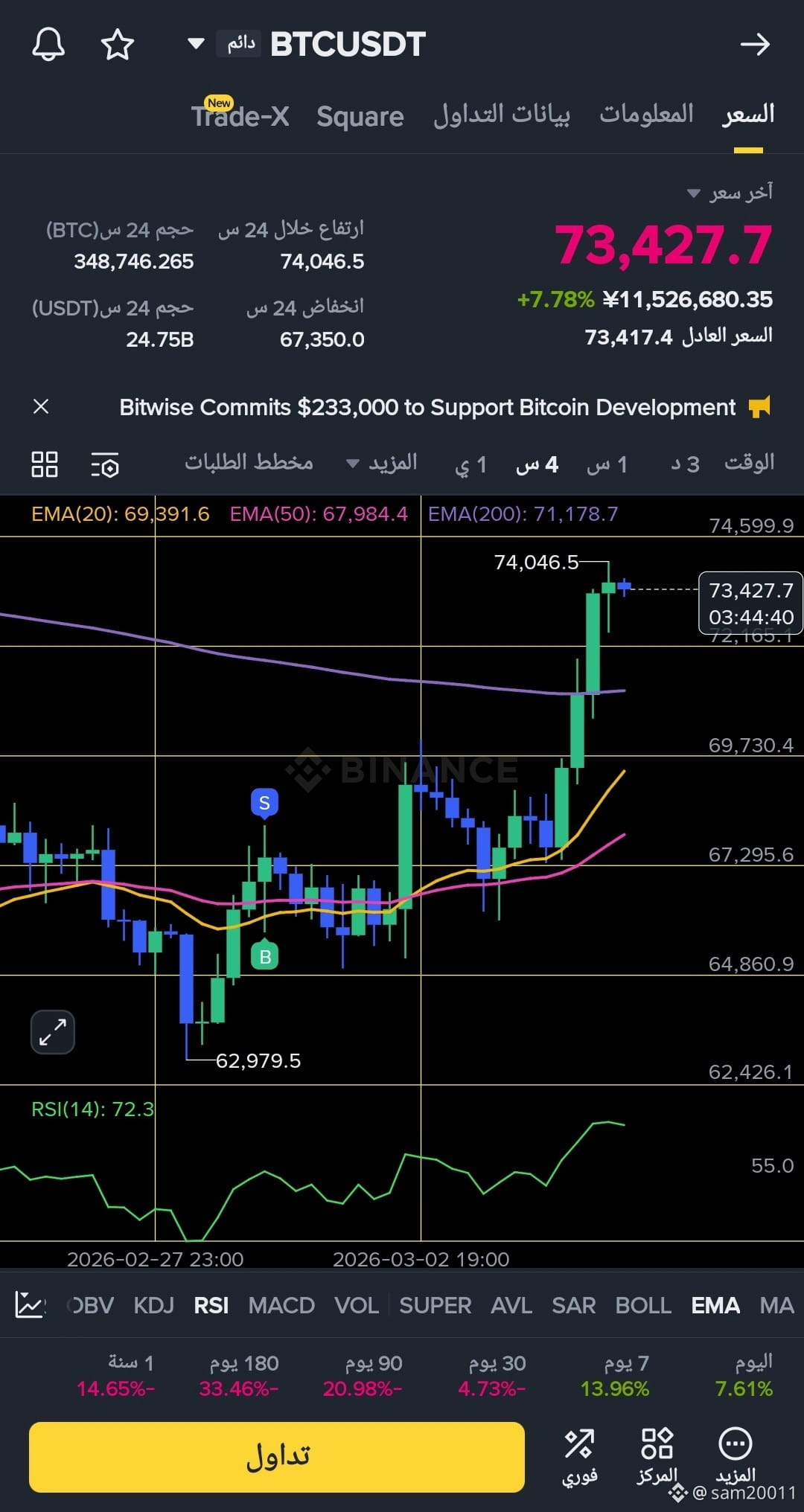Toggle the RSI indicator
Viewport: 804px width, 1512px height.
(x=211, y=1305)
